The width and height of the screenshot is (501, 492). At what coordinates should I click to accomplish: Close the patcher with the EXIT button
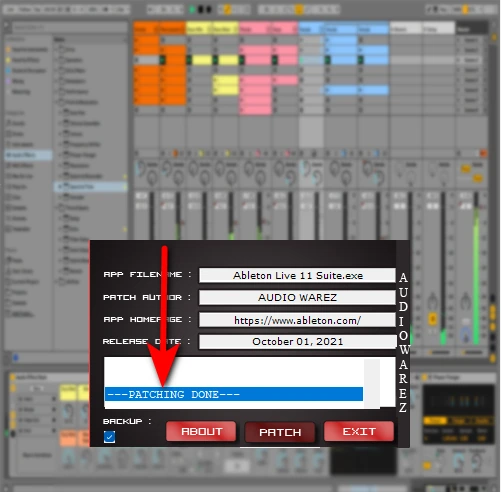[359, 431]
